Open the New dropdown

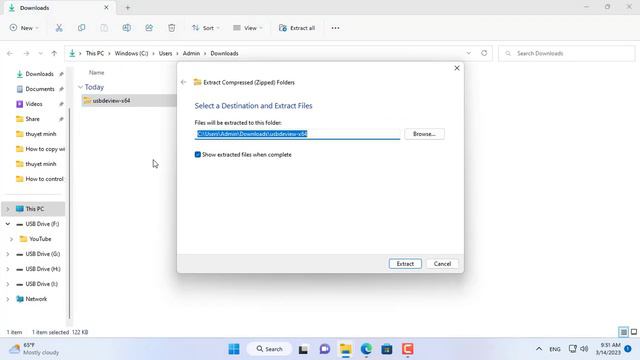[24, 28]
